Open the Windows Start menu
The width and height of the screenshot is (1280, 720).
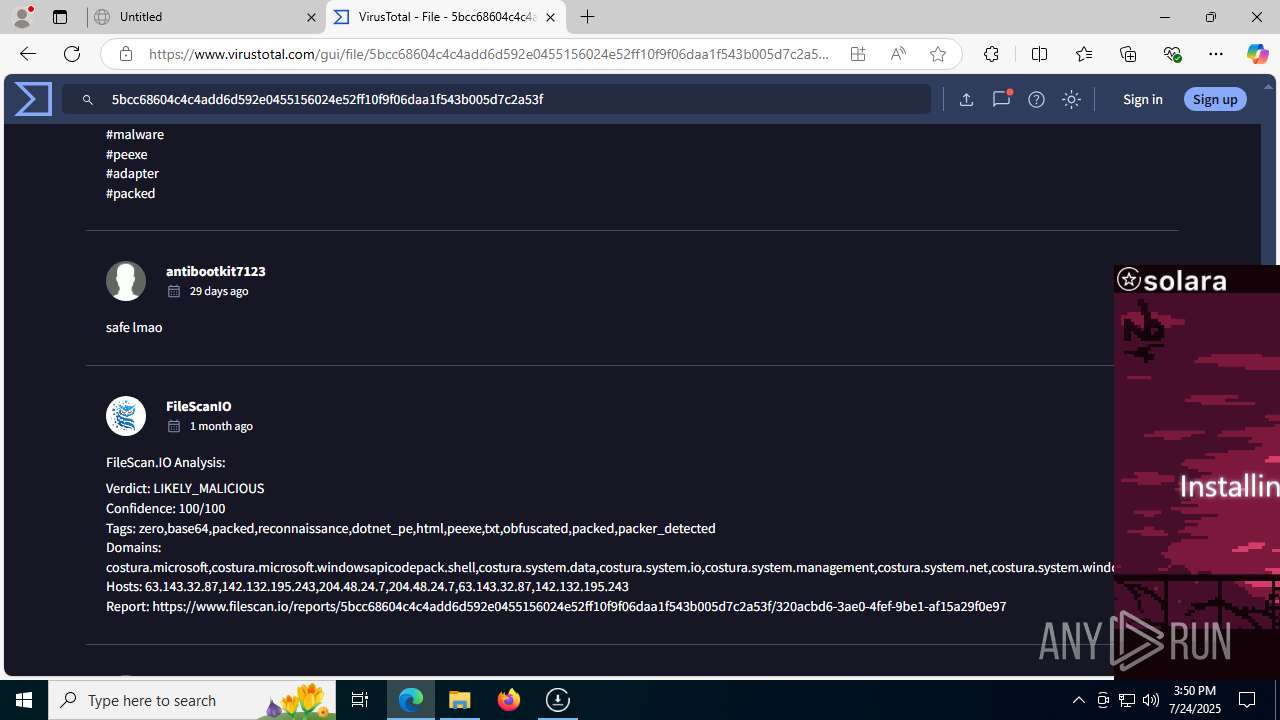[x=24, y=700]
